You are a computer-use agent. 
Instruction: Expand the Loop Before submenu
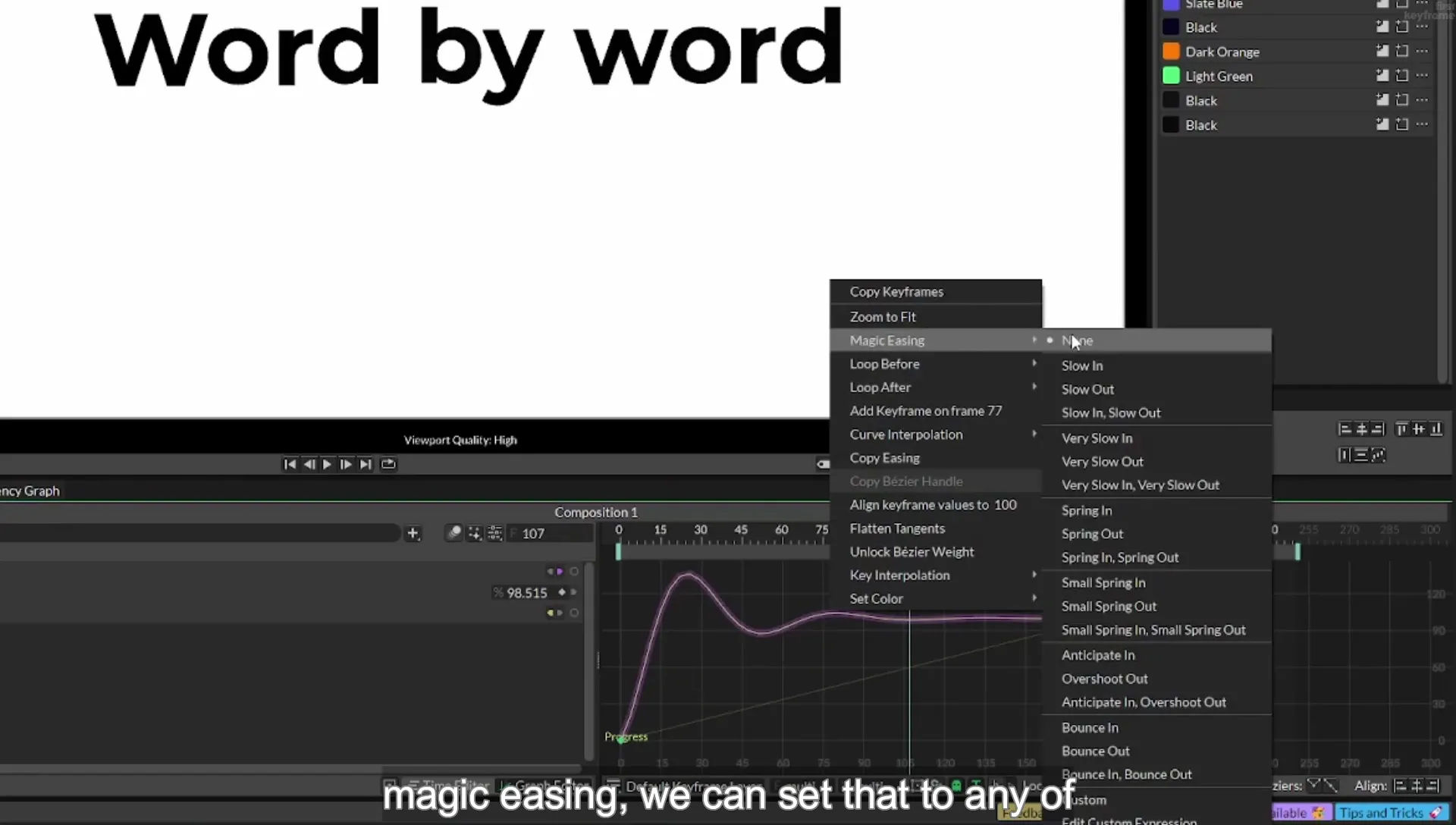click(936, 364)
